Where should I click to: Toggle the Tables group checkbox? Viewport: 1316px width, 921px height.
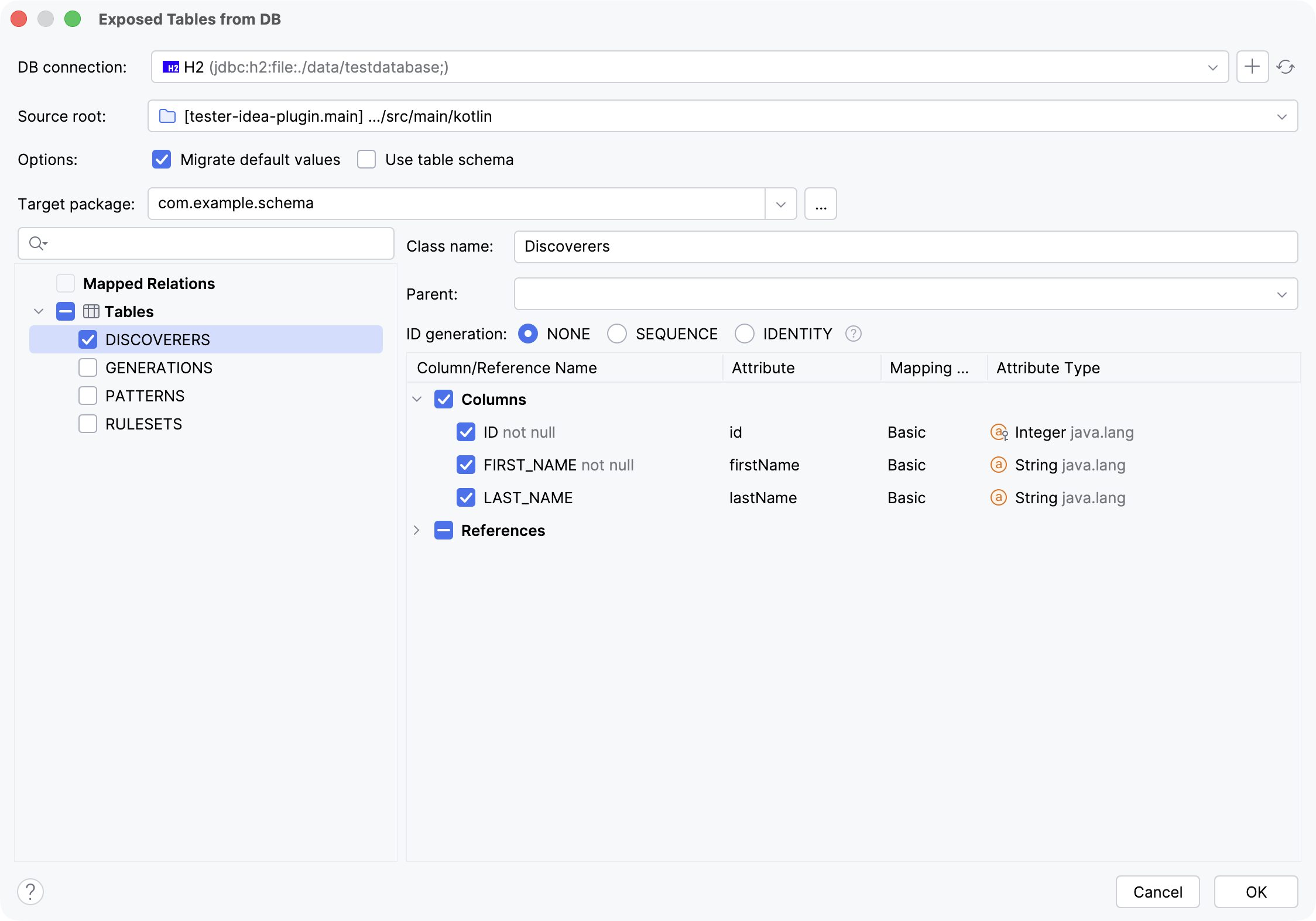pyautogui.click(x=66, y=311)
